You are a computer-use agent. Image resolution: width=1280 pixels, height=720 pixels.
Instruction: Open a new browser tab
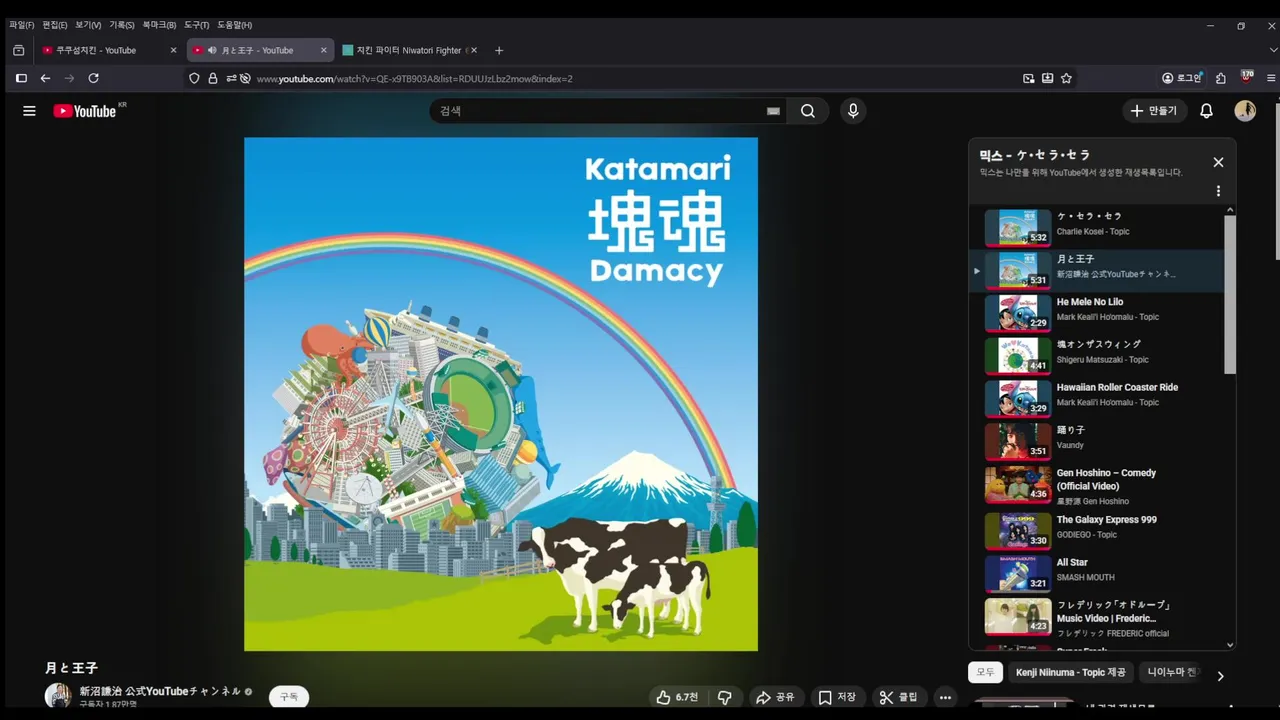click(499, 50)
